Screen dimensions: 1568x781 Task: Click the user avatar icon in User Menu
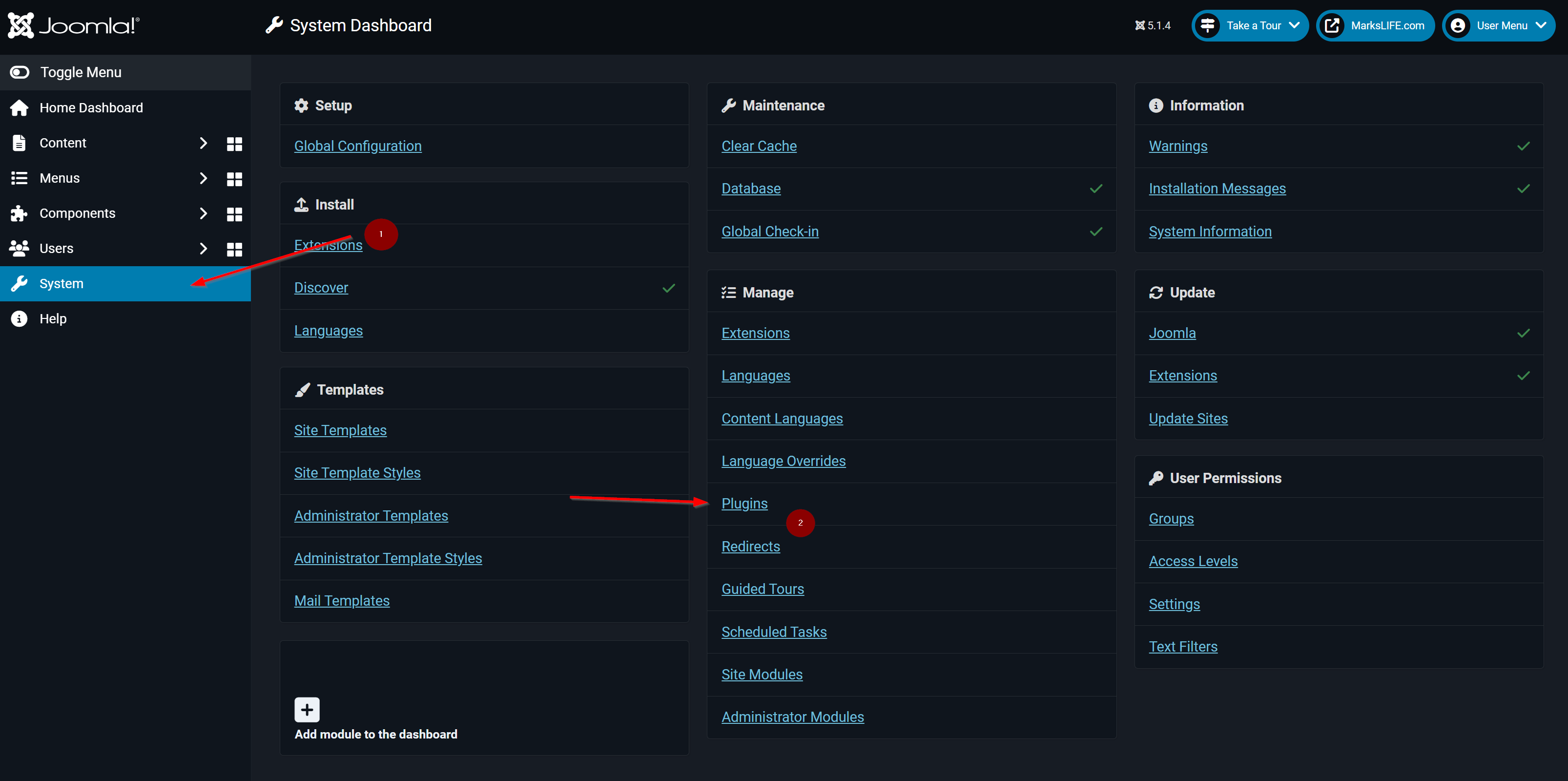tap(1458, 25)
